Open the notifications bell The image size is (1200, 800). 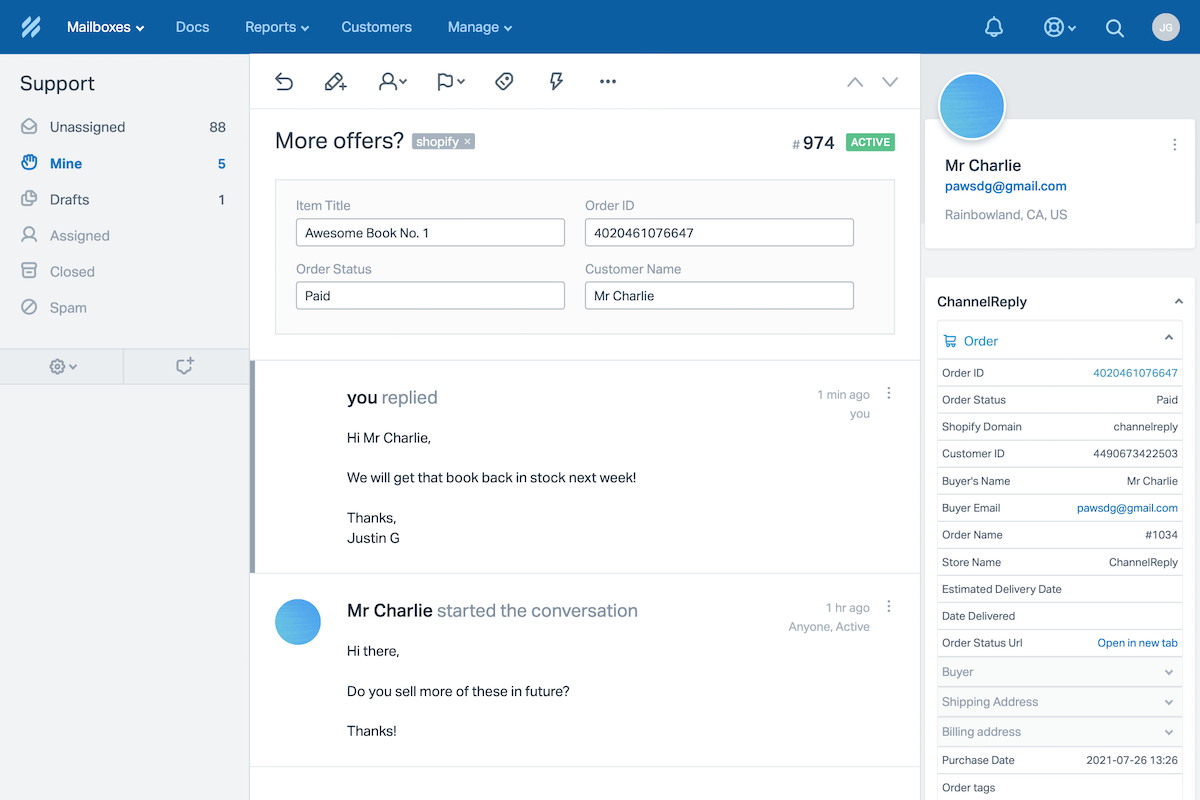click(994, 27)
